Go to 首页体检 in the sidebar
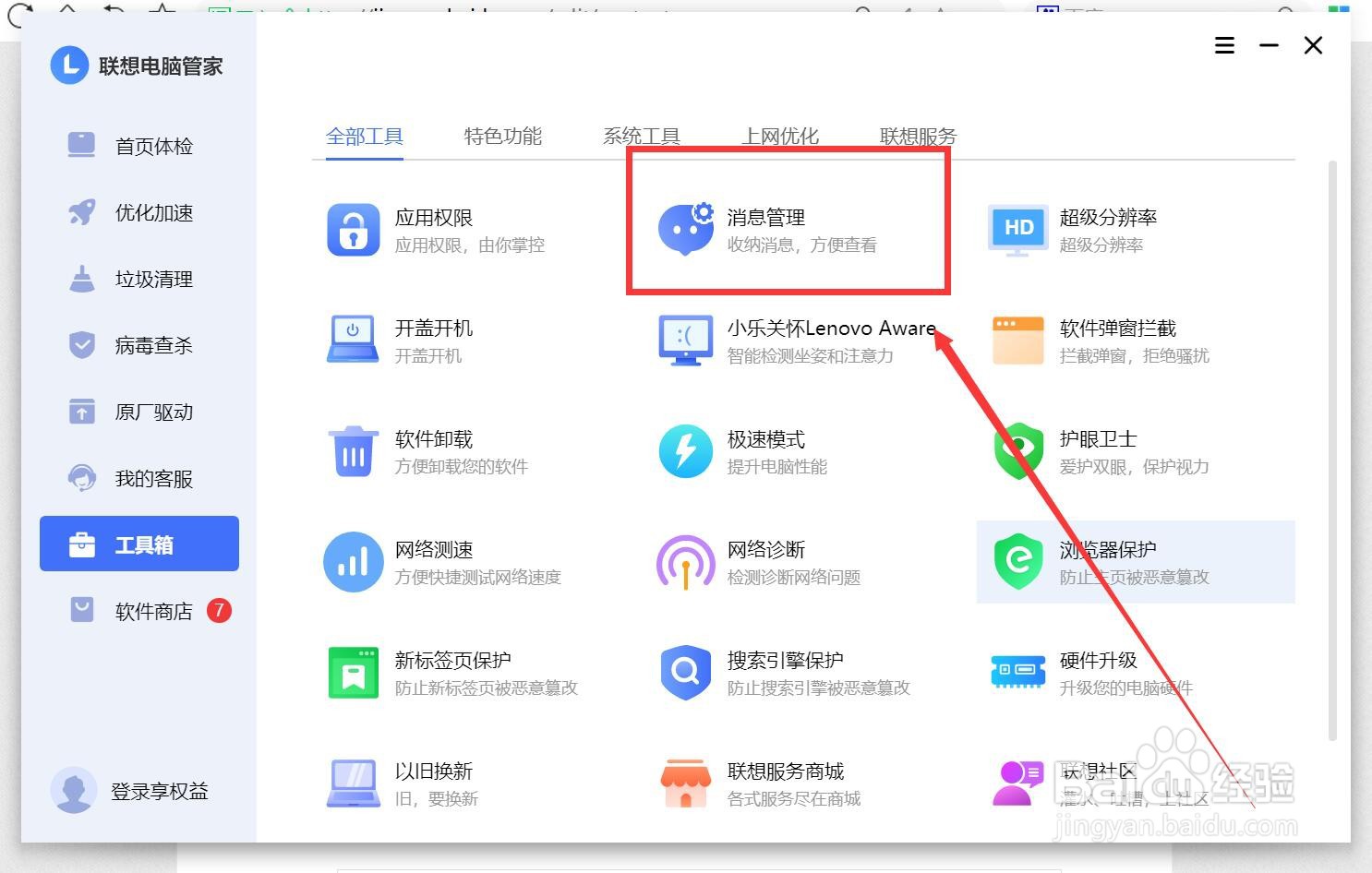 tap(138, 146)
